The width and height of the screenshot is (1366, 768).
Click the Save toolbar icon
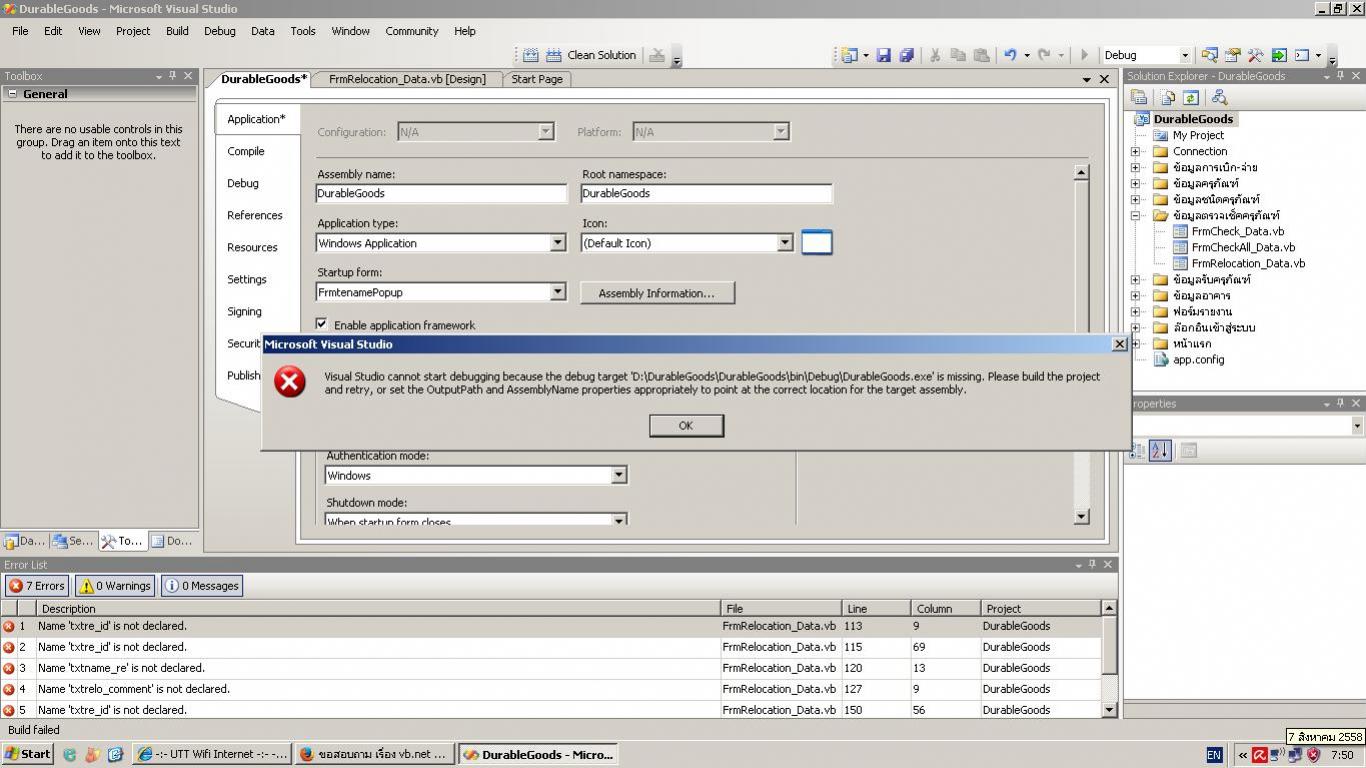[883, 55]
